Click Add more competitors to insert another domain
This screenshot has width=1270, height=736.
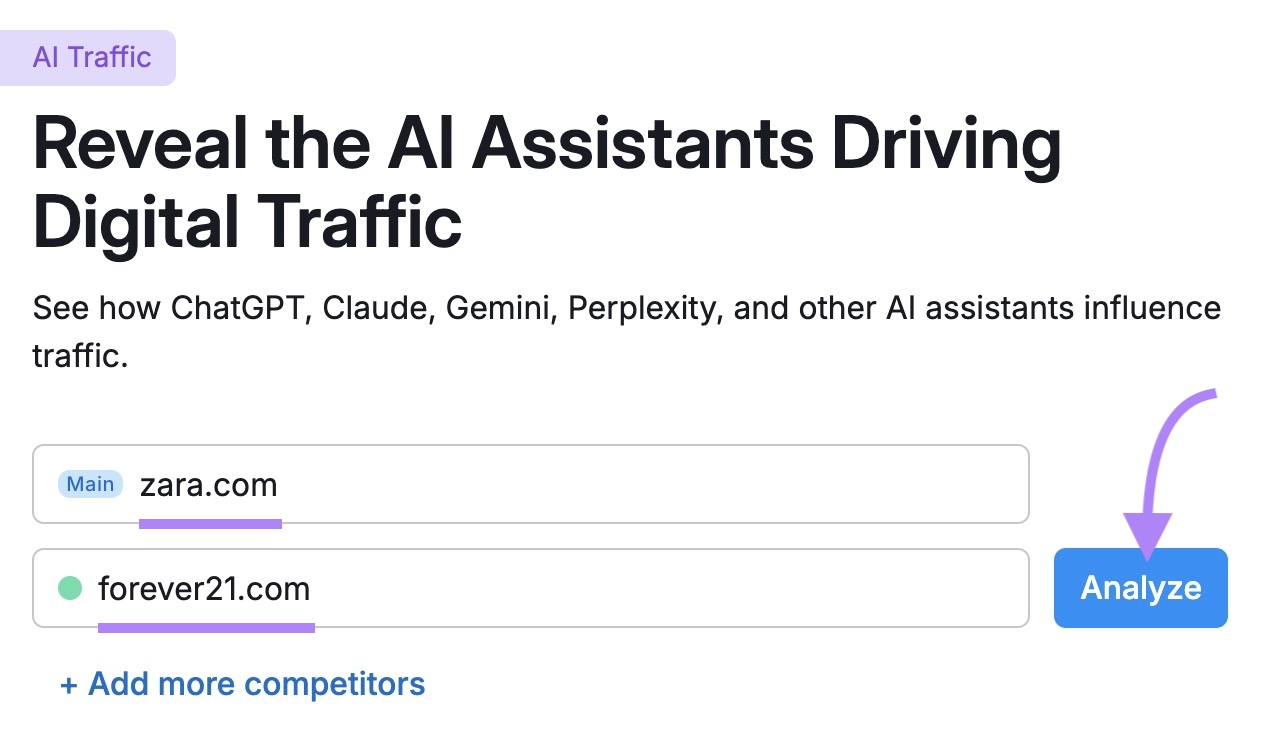pyautogui.click(x=244, y=684)
